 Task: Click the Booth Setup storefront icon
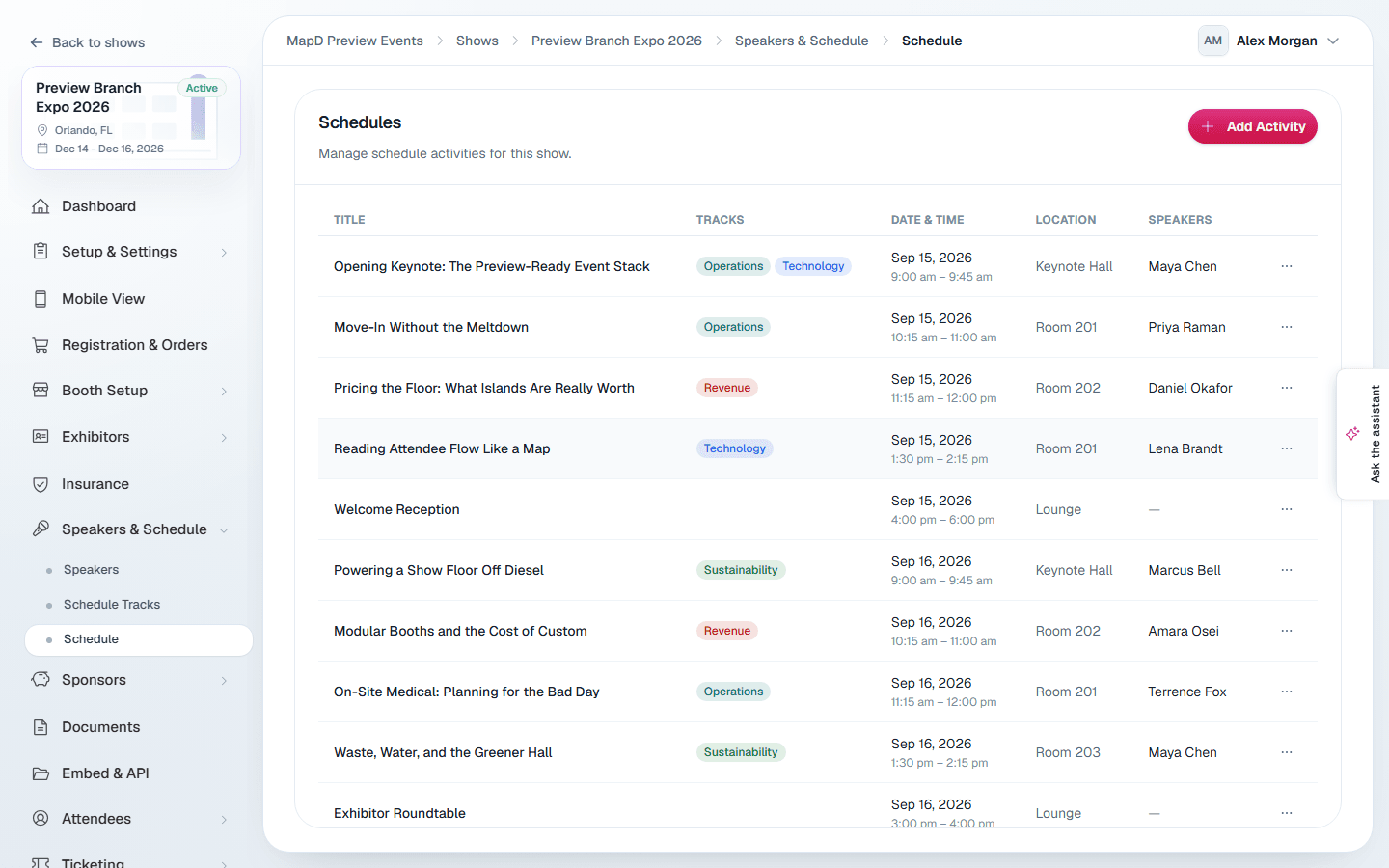point(41,391)
